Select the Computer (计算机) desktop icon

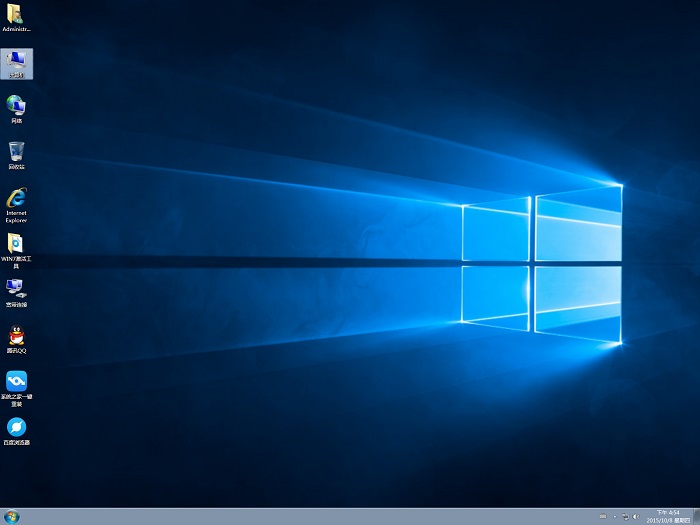17,62
